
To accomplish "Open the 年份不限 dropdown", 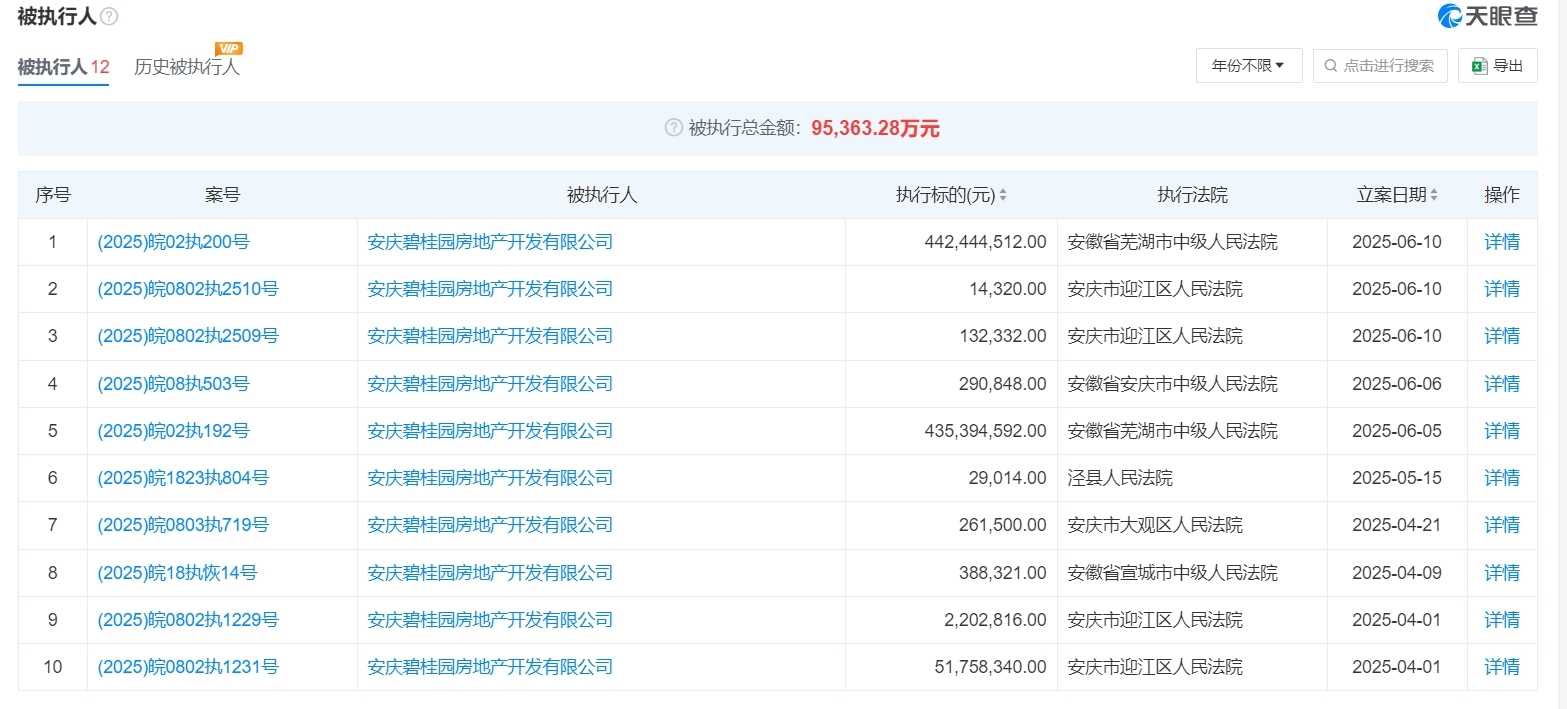I will click(x=1249, y=66).
